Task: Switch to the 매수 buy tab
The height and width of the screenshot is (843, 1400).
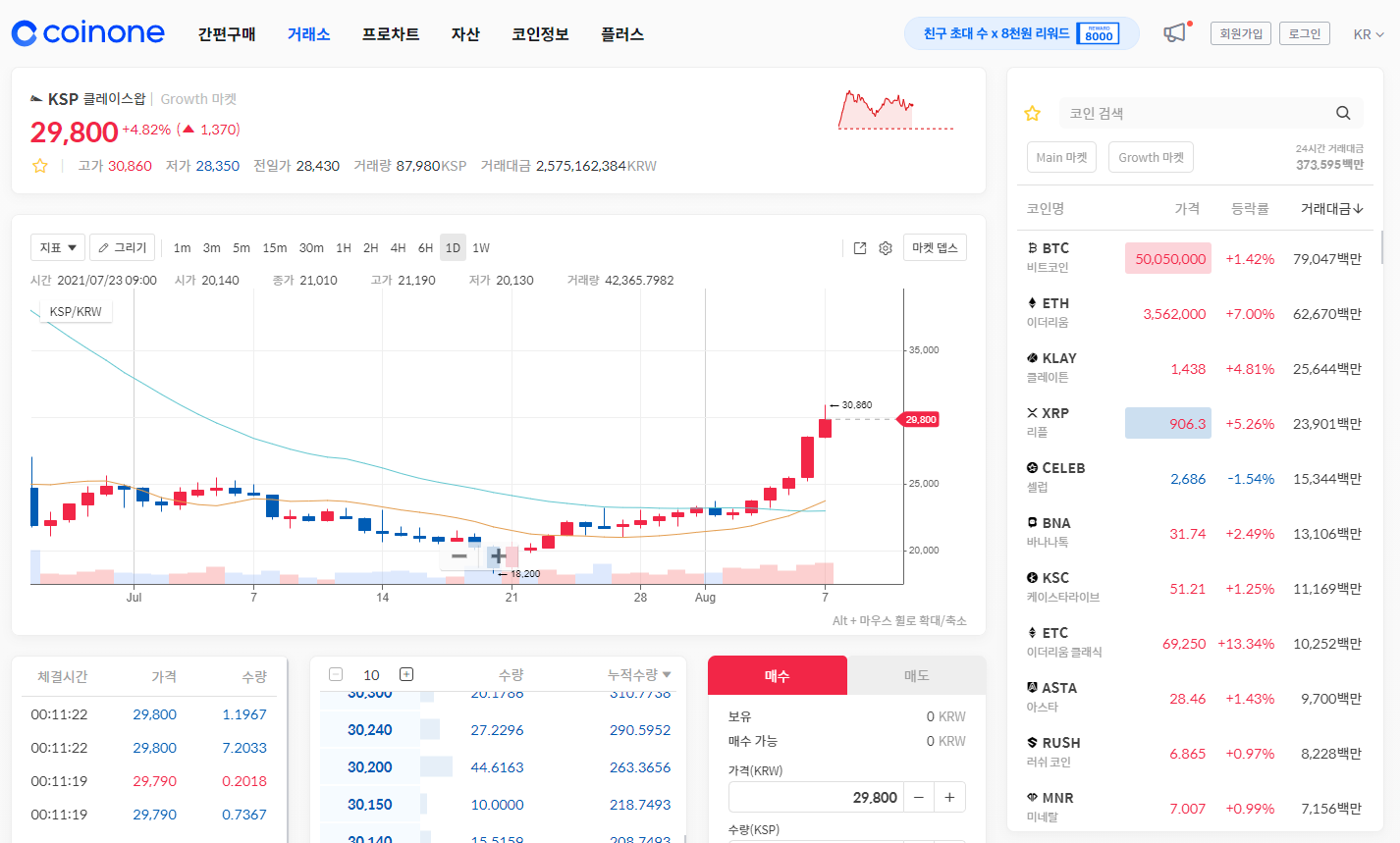Action: pos(778,676)
